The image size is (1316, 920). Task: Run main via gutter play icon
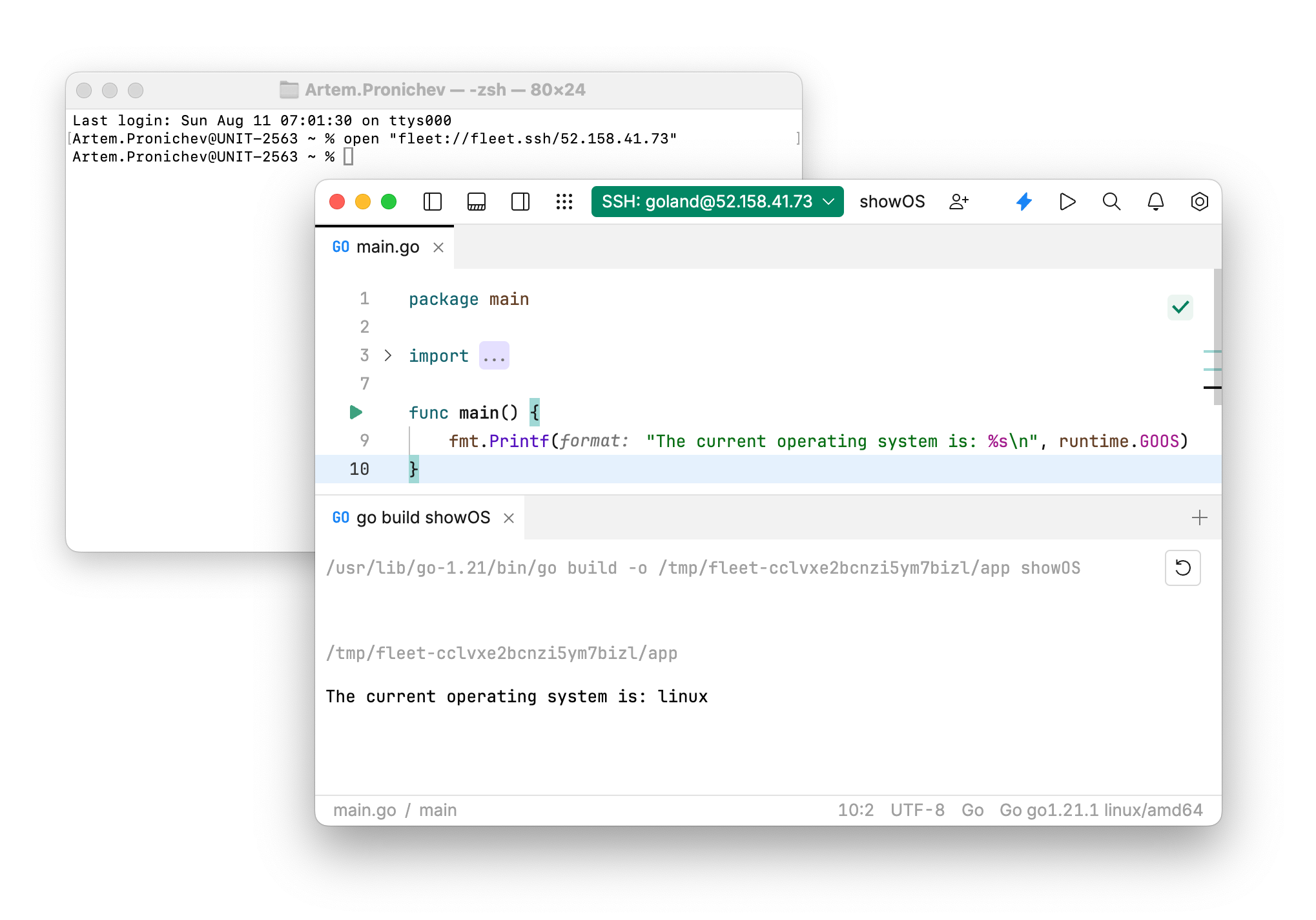(x=356, y=412)
